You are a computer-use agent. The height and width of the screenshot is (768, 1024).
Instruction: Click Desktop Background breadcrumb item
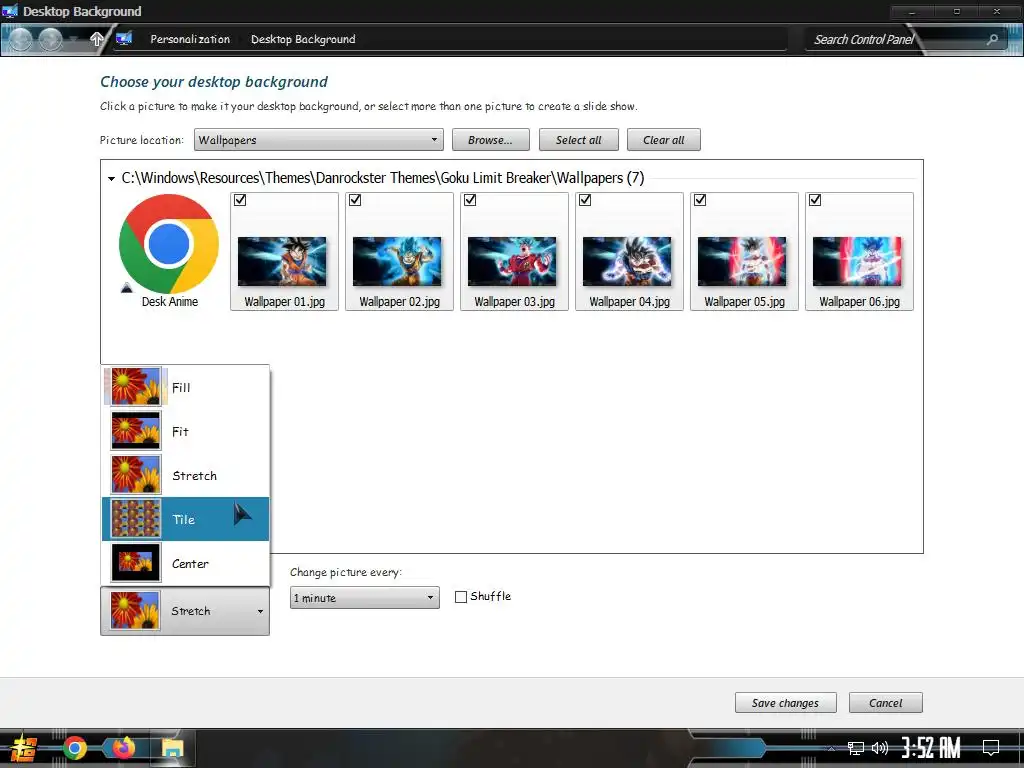(303, 39)
